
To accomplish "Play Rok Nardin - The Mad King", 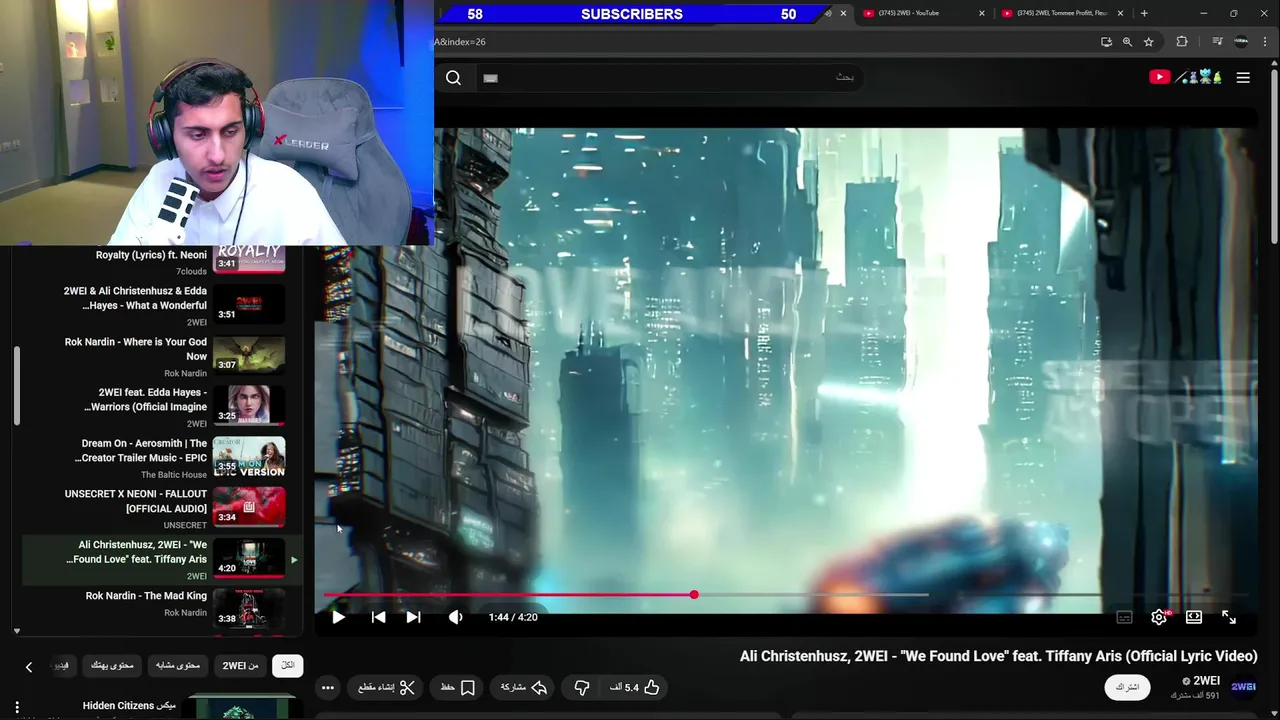I will click(160, 610).
